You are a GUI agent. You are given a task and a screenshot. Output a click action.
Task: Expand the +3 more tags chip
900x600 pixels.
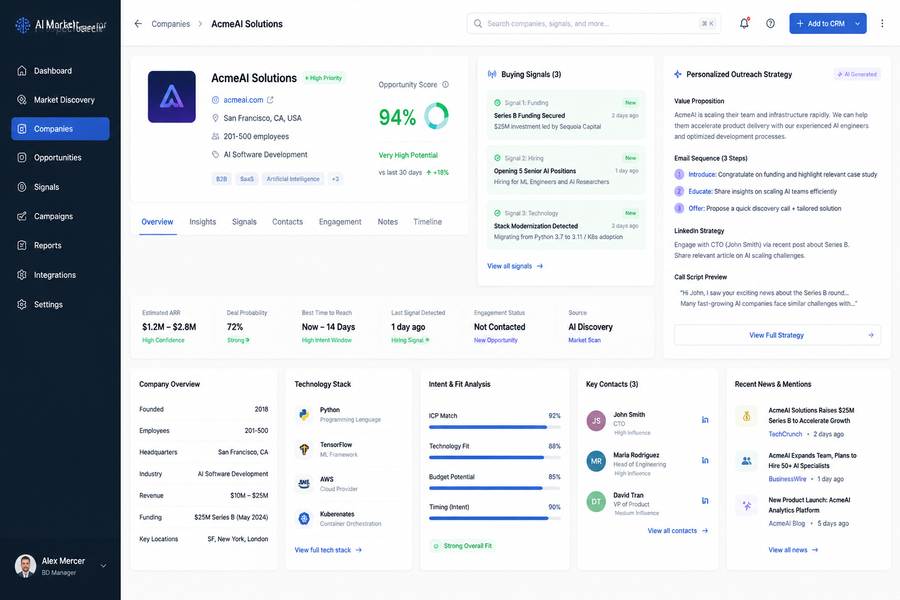(335, 179)
